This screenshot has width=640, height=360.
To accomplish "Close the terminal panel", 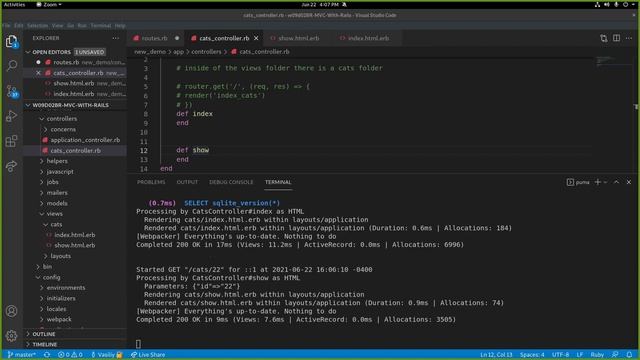I will point(629,182).
